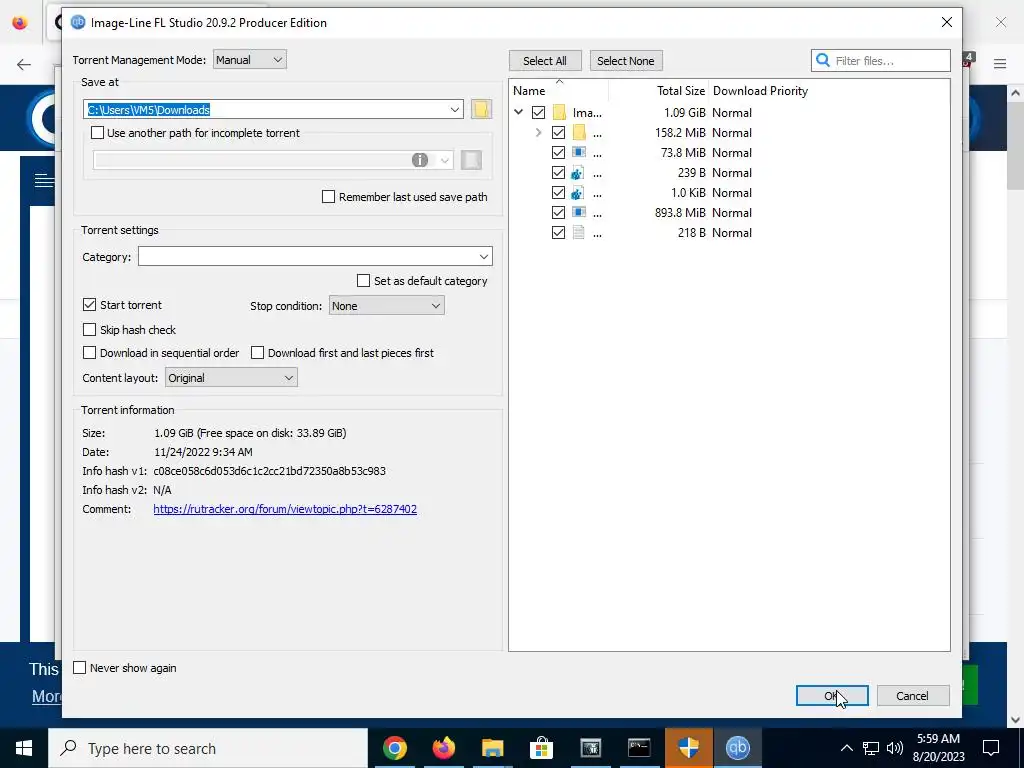
Task: Click the file icon in 239 B row
Action: coord(577,173)
